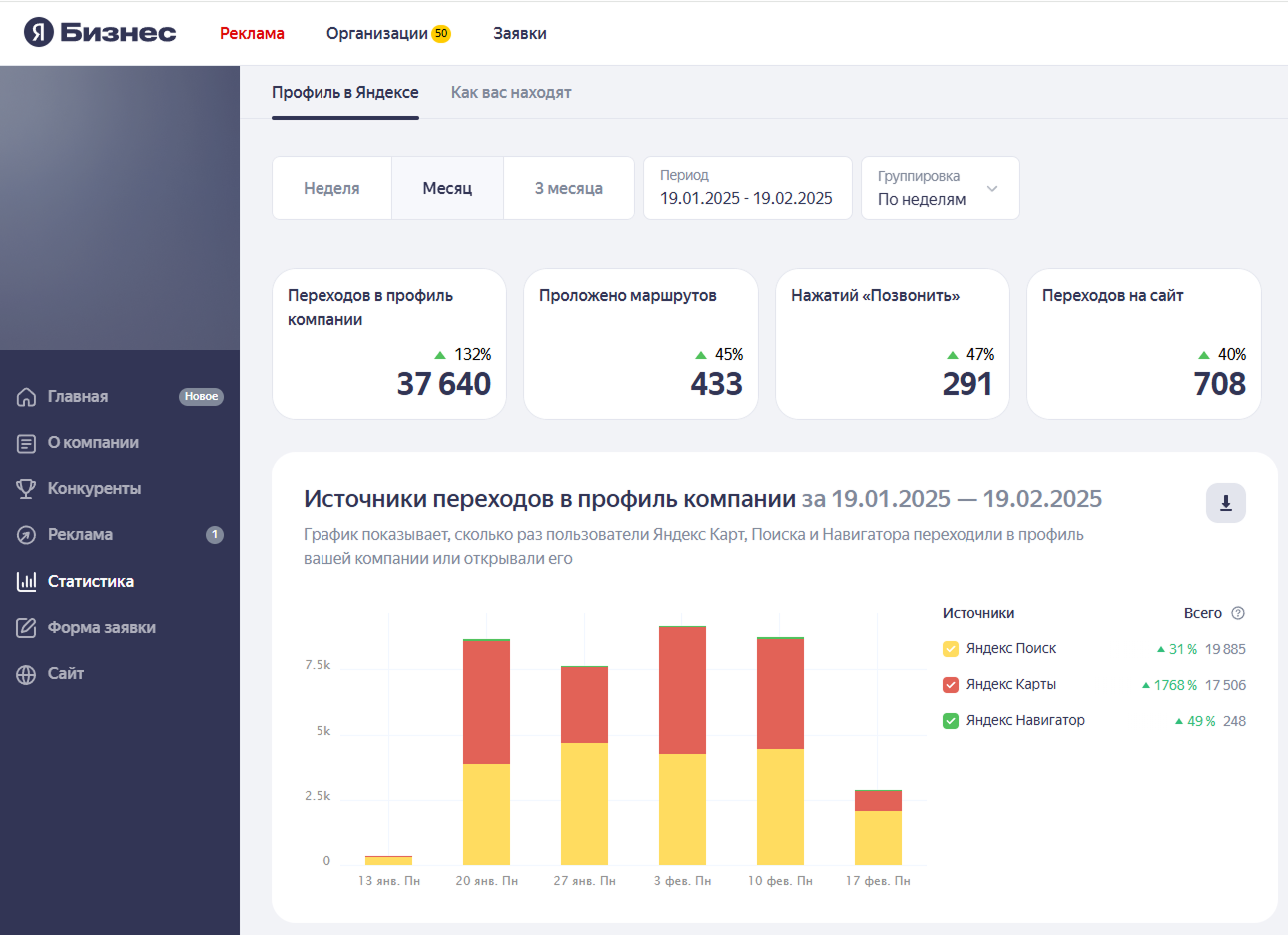The width and height of the screenshot is (1288, 935).
Task: Click the green up arrow beside 47%
Action: (953, 355)
